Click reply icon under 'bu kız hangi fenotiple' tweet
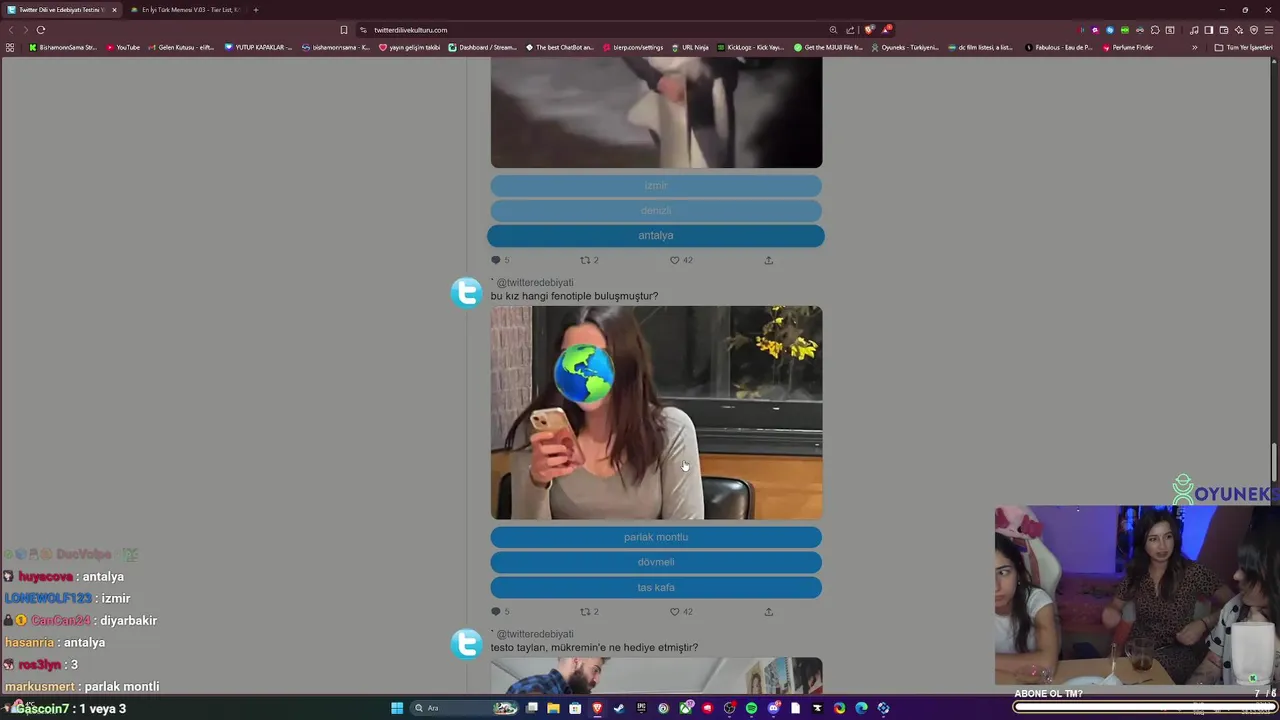This screenshot has width=1280, height=720. pyautogui.click(x=496, y=611)
